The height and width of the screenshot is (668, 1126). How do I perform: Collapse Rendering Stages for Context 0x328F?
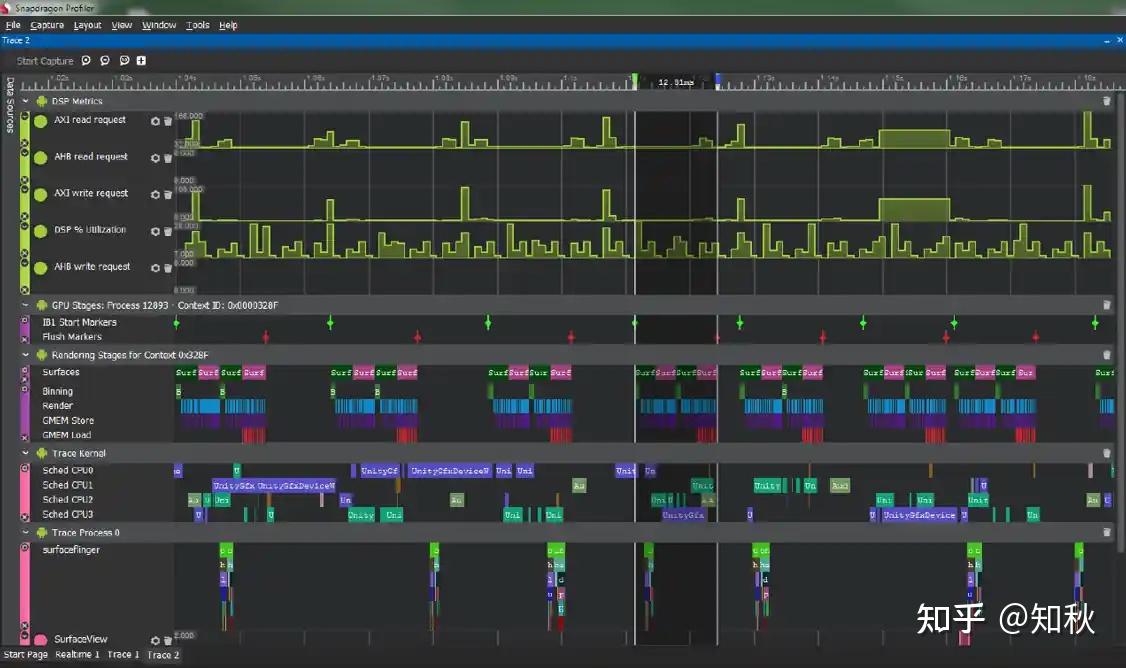[24, 354]
